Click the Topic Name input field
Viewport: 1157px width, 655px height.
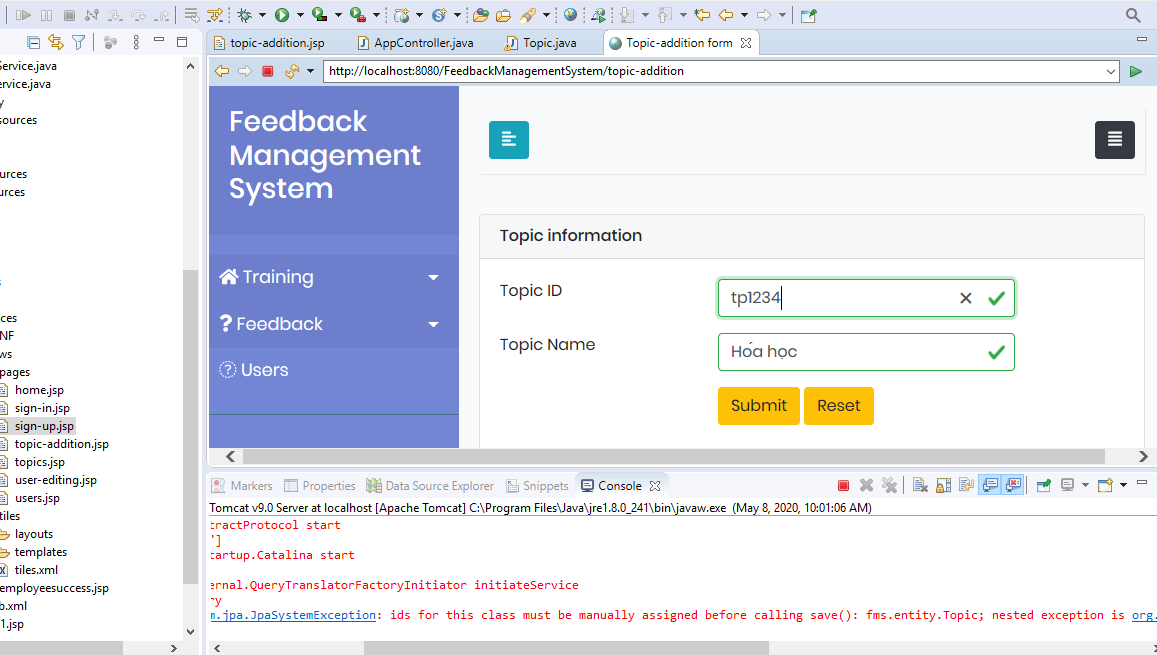point(850,352)
